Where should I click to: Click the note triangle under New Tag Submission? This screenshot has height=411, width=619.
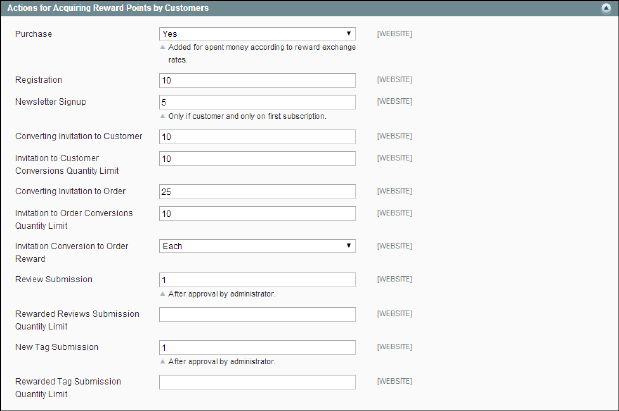163,361
